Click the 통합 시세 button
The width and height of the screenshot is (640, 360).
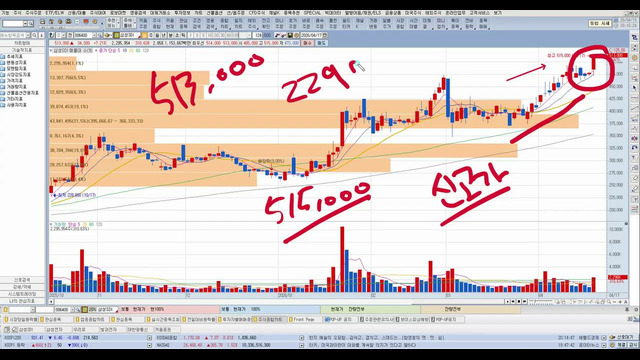point(600,24)
